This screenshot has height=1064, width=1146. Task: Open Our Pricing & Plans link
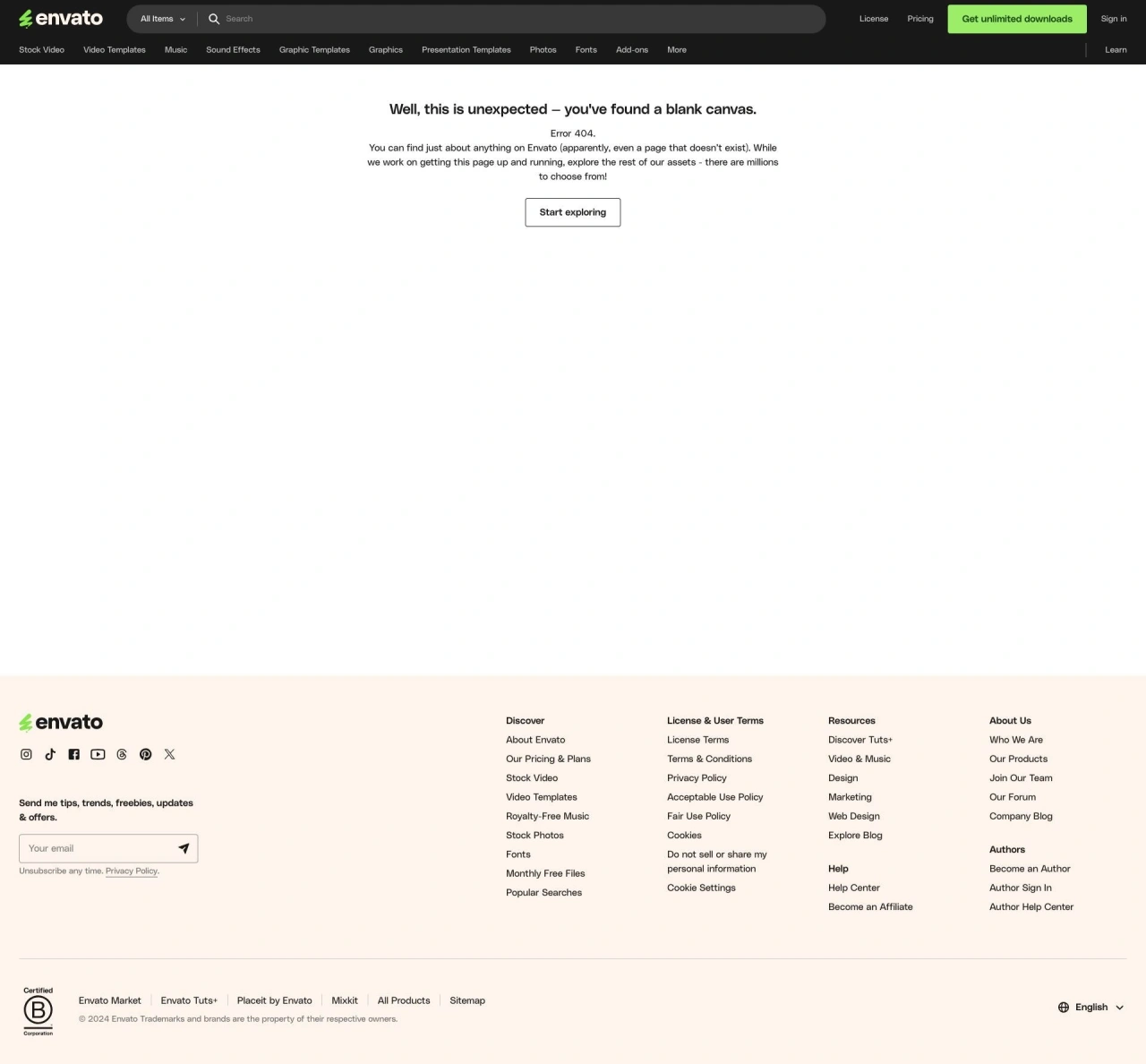tap(548, 759)
